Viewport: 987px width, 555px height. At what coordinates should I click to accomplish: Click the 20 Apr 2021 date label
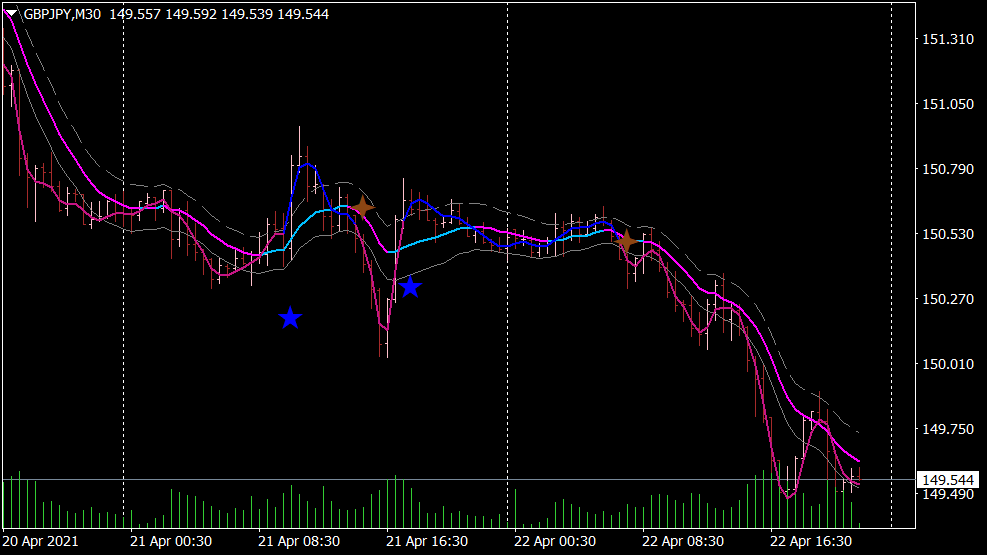pos(41,541)
